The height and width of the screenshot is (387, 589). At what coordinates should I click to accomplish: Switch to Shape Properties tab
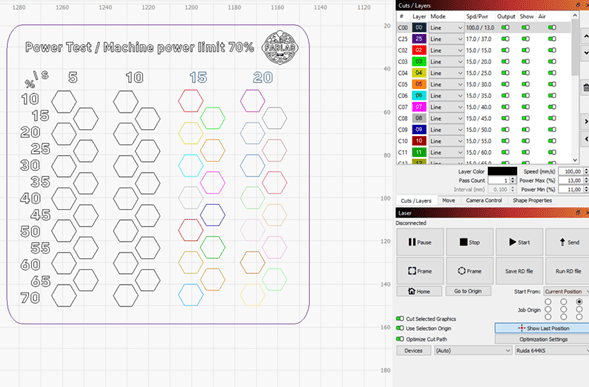click(532, 200)
